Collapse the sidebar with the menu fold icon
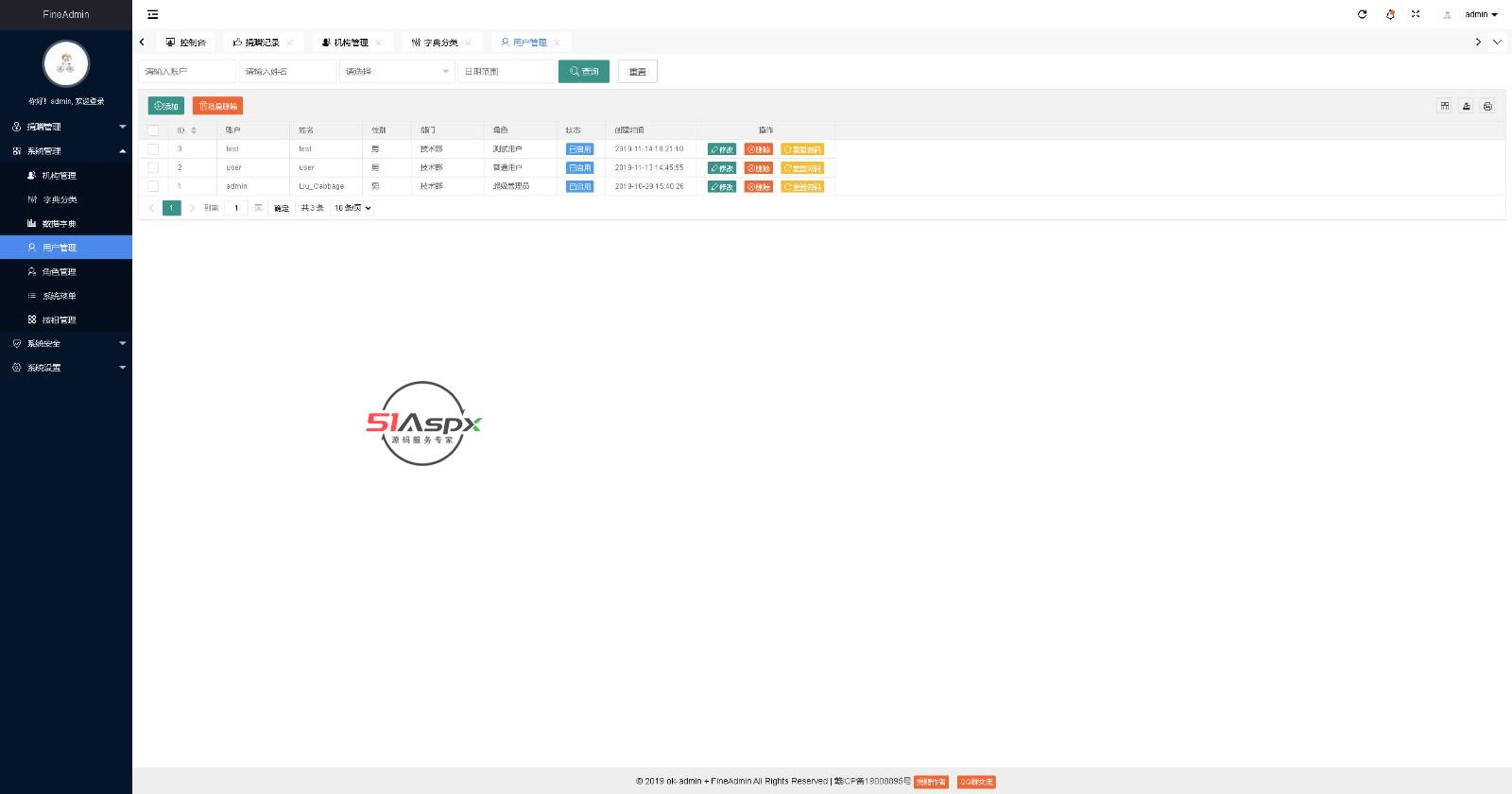 (153, 14)
